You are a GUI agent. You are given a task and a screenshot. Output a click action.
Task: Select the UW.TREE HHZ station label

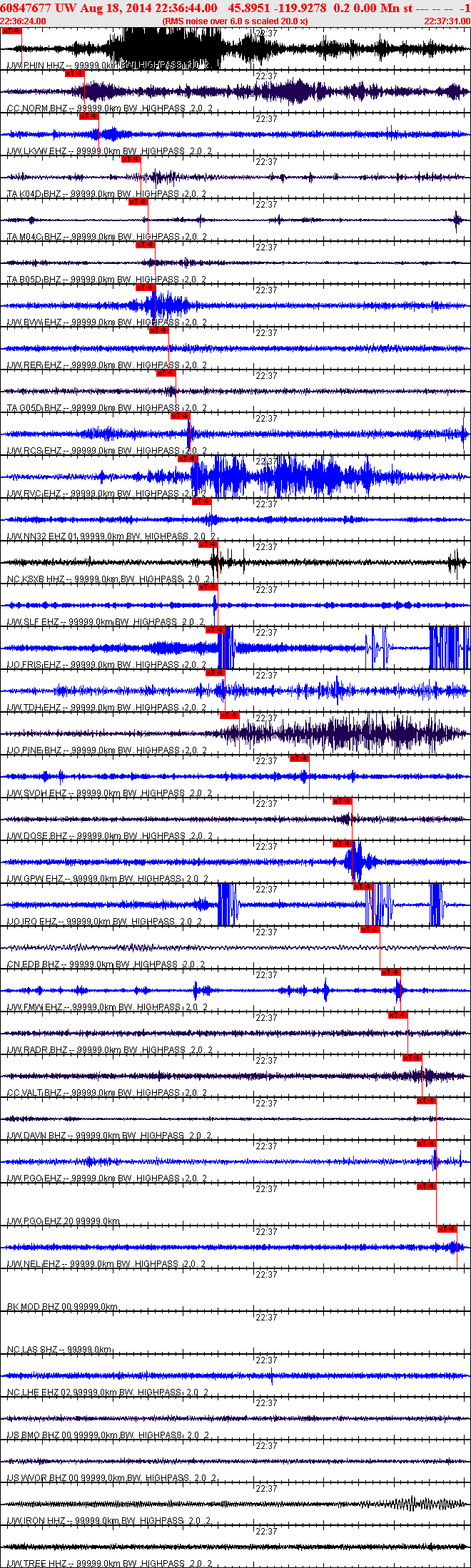click(108, 1564)
